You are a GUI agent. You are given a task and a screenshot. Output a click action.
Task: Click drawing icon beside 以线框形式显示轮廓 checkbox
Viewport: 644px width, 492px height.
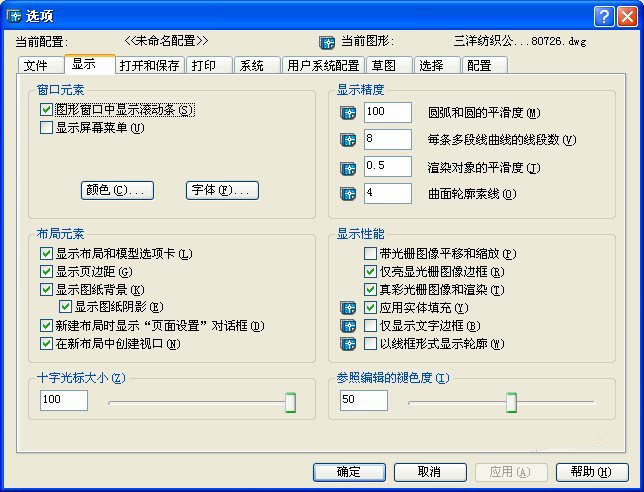tap(348, 344)
